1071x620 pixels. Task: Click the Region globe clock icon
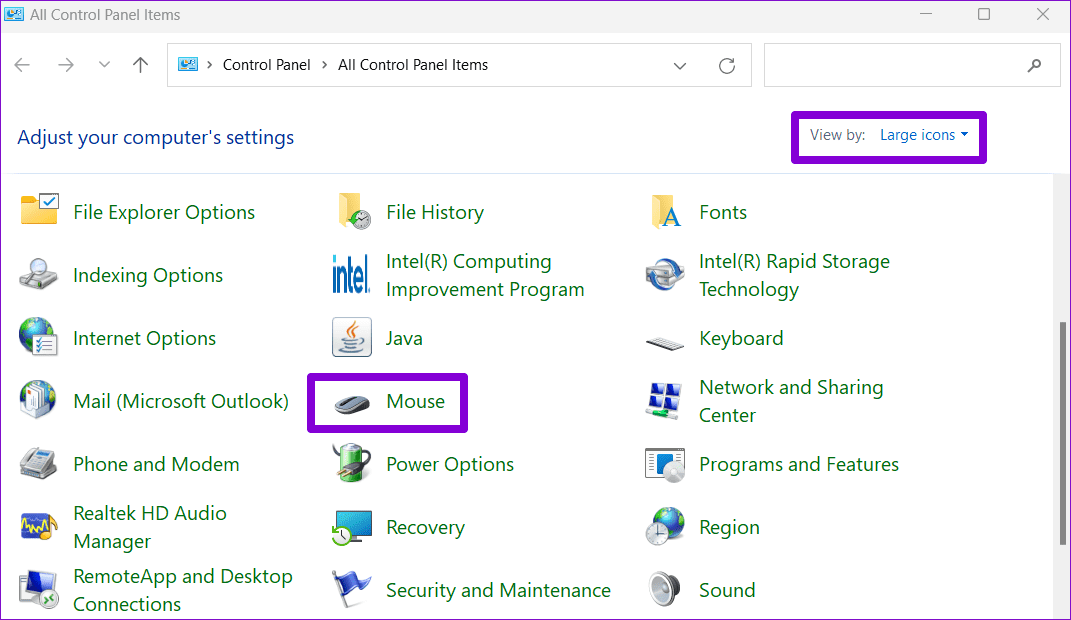click(664, 527)
